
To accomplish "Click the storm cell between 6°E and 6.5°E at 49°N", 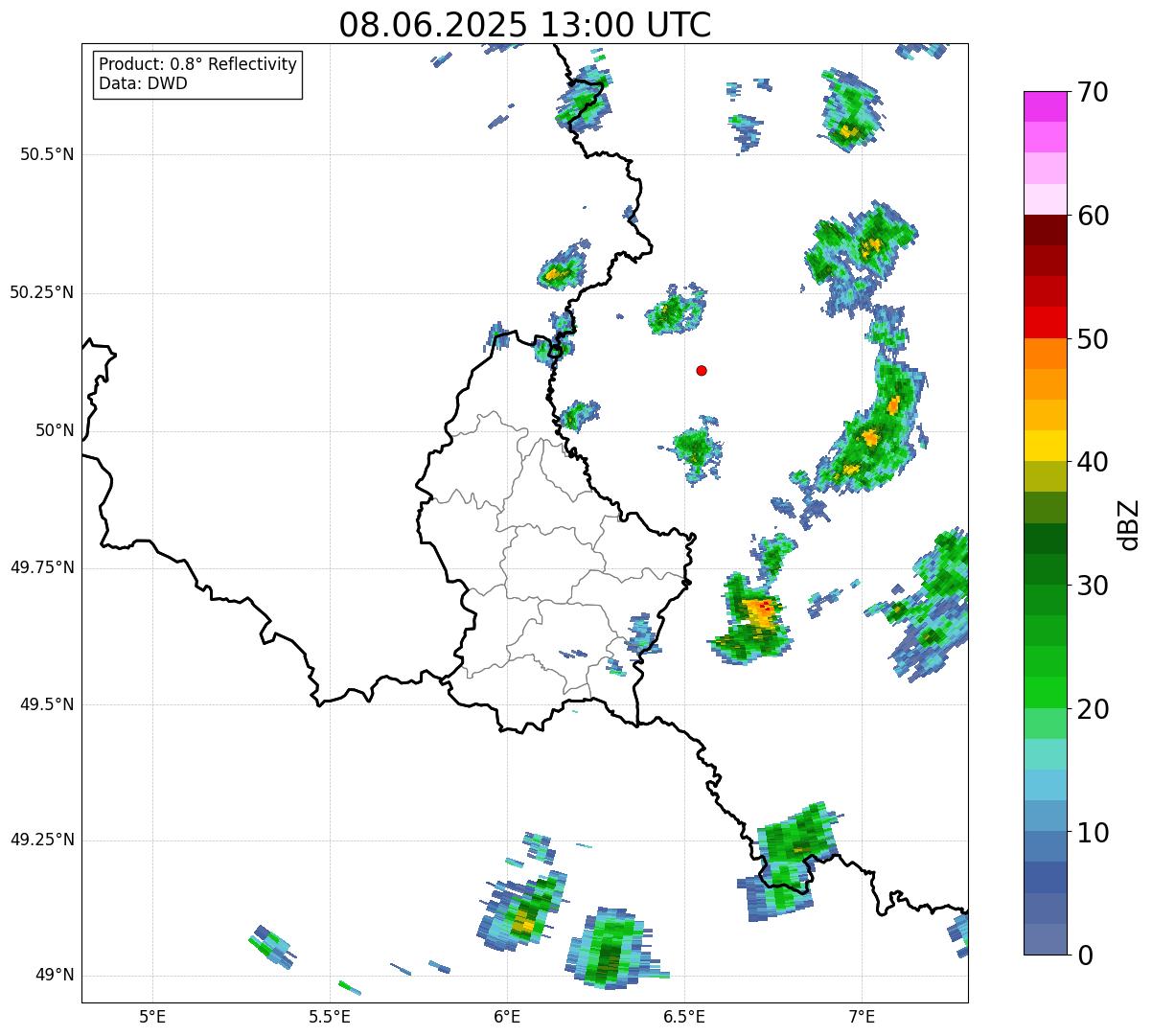I will [x=611, y=947].
